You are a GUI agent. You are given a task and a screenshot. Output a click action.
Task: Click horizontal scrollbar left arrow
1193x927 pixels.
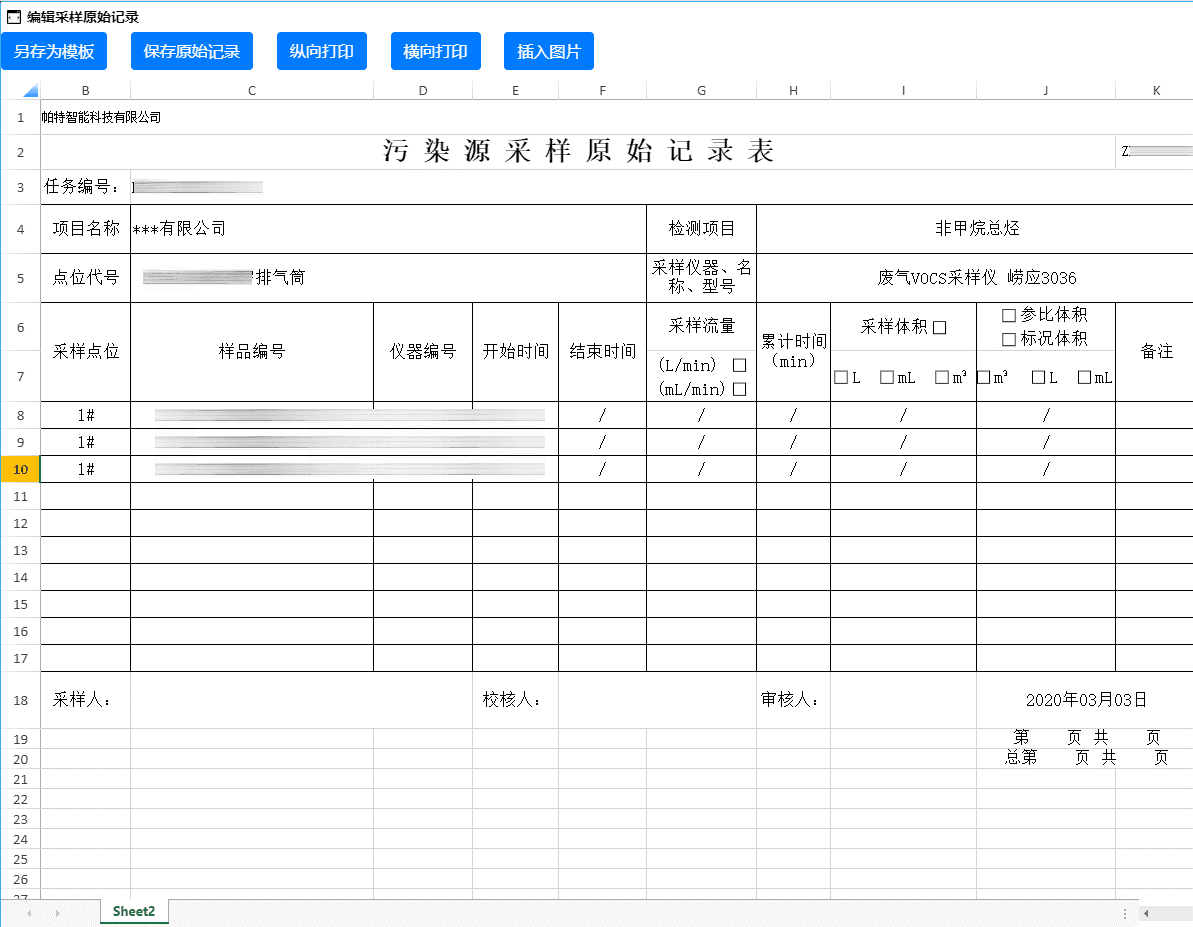[x=1146, y=913]
